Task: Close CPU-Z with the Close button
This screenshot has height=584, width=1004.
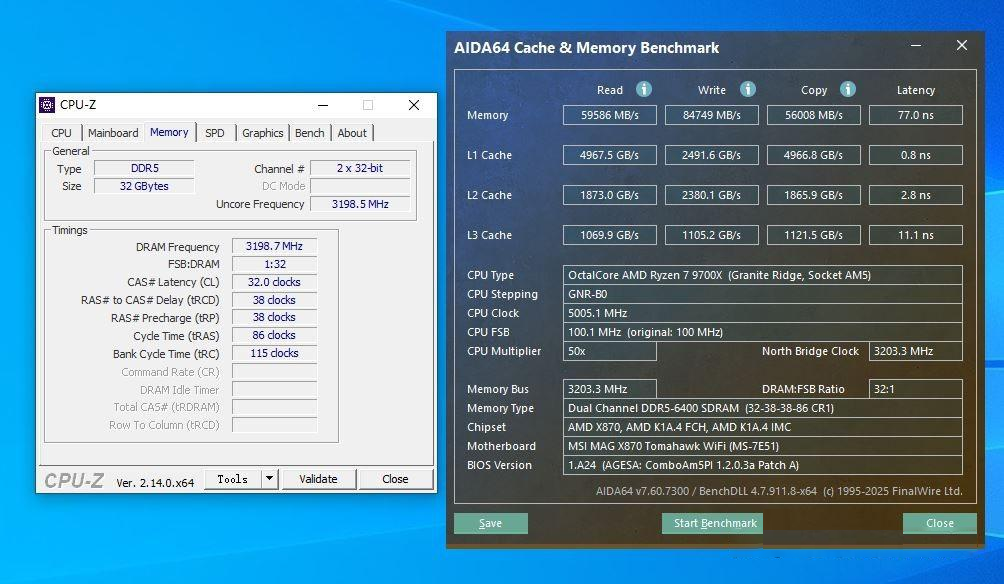Action: click(x=395, y=479)
